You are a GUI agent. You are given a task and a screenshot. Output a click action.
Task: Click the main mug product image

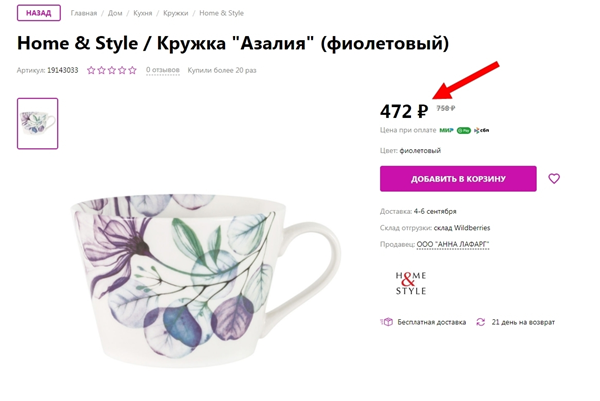point(206,281)
